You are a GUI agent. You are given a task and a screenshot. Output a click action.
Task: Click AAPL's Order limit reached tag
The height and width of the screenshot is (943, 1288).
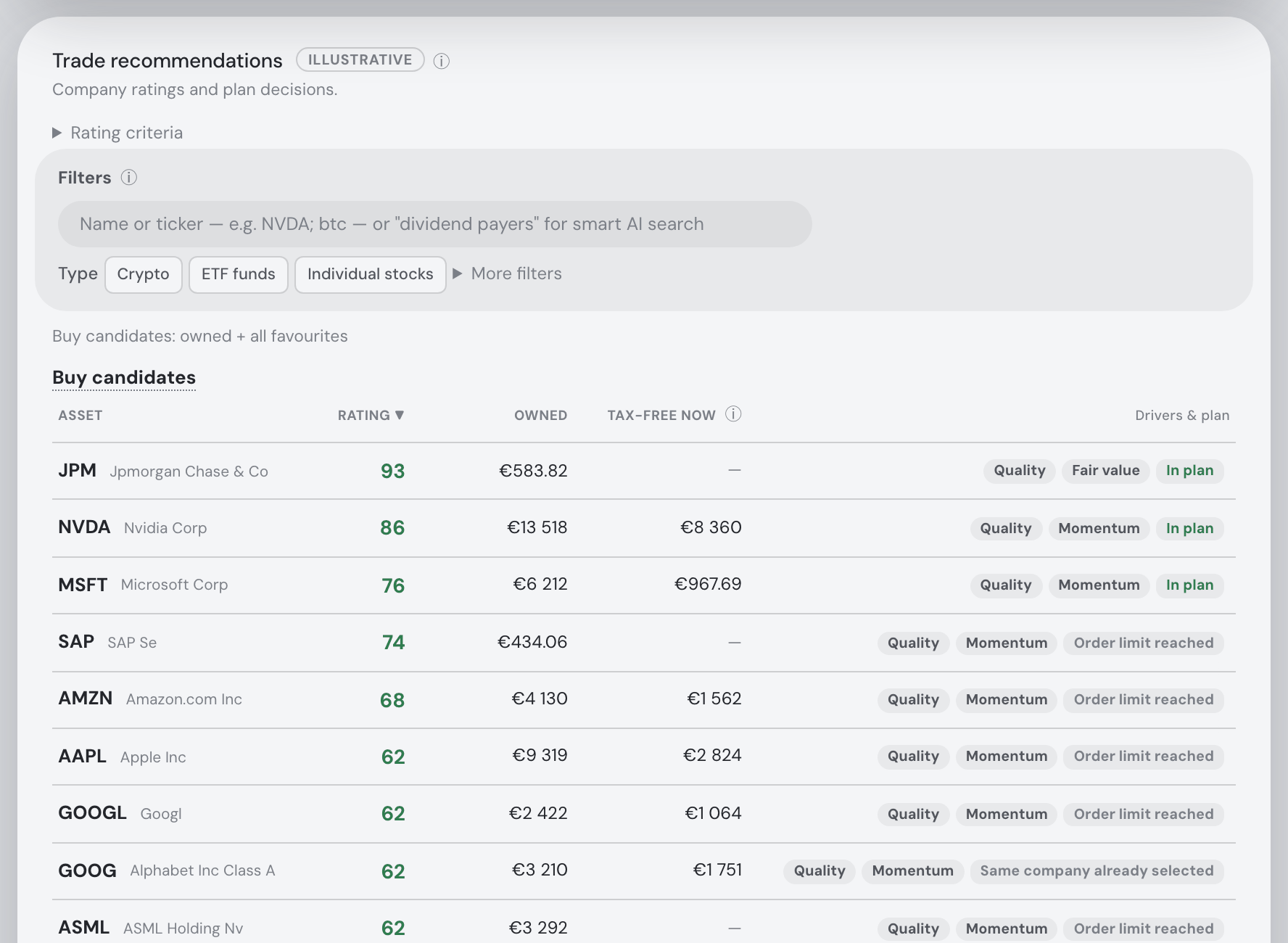coord(1144,757)
